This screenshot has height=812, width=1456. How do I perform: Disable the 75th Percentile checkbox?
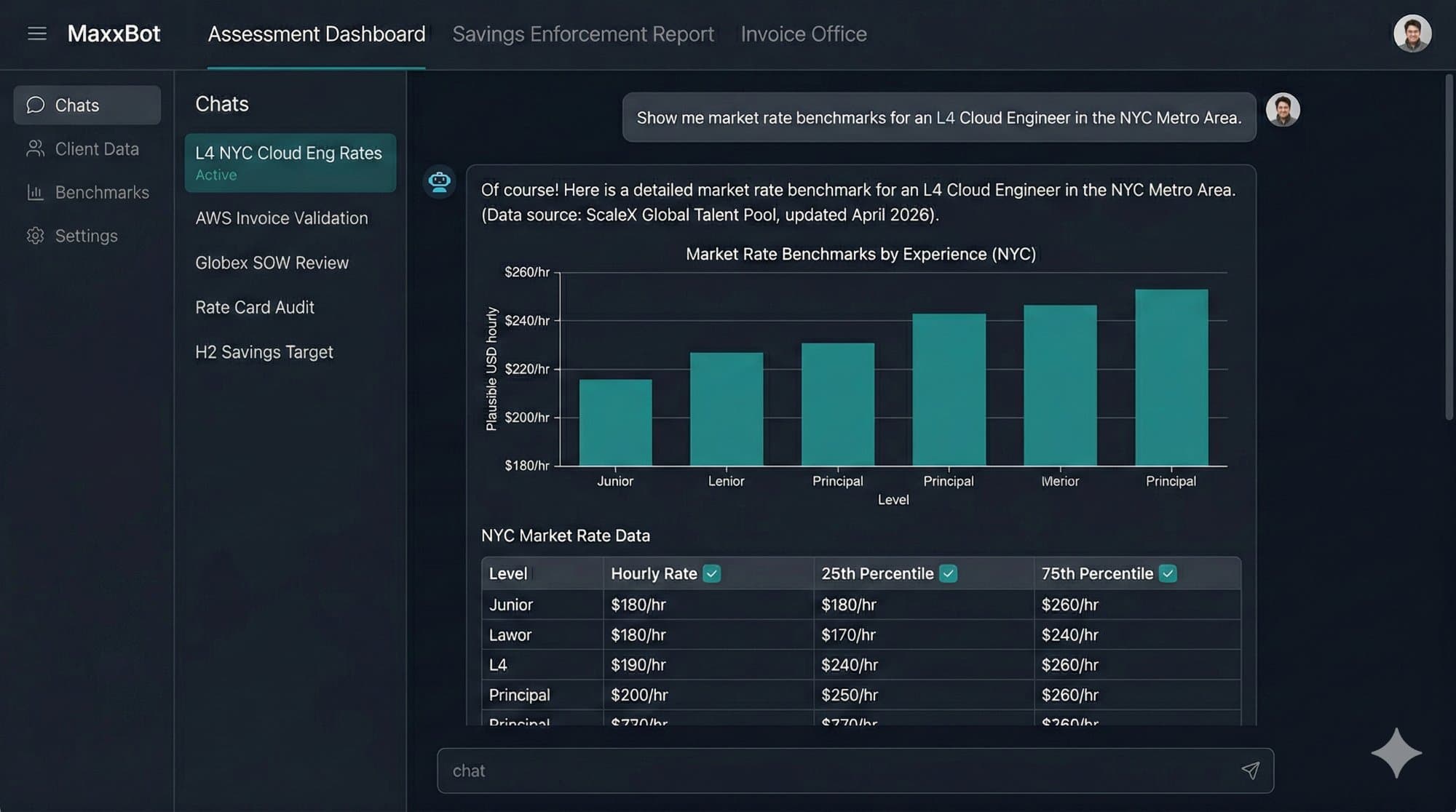[1168, 573]
